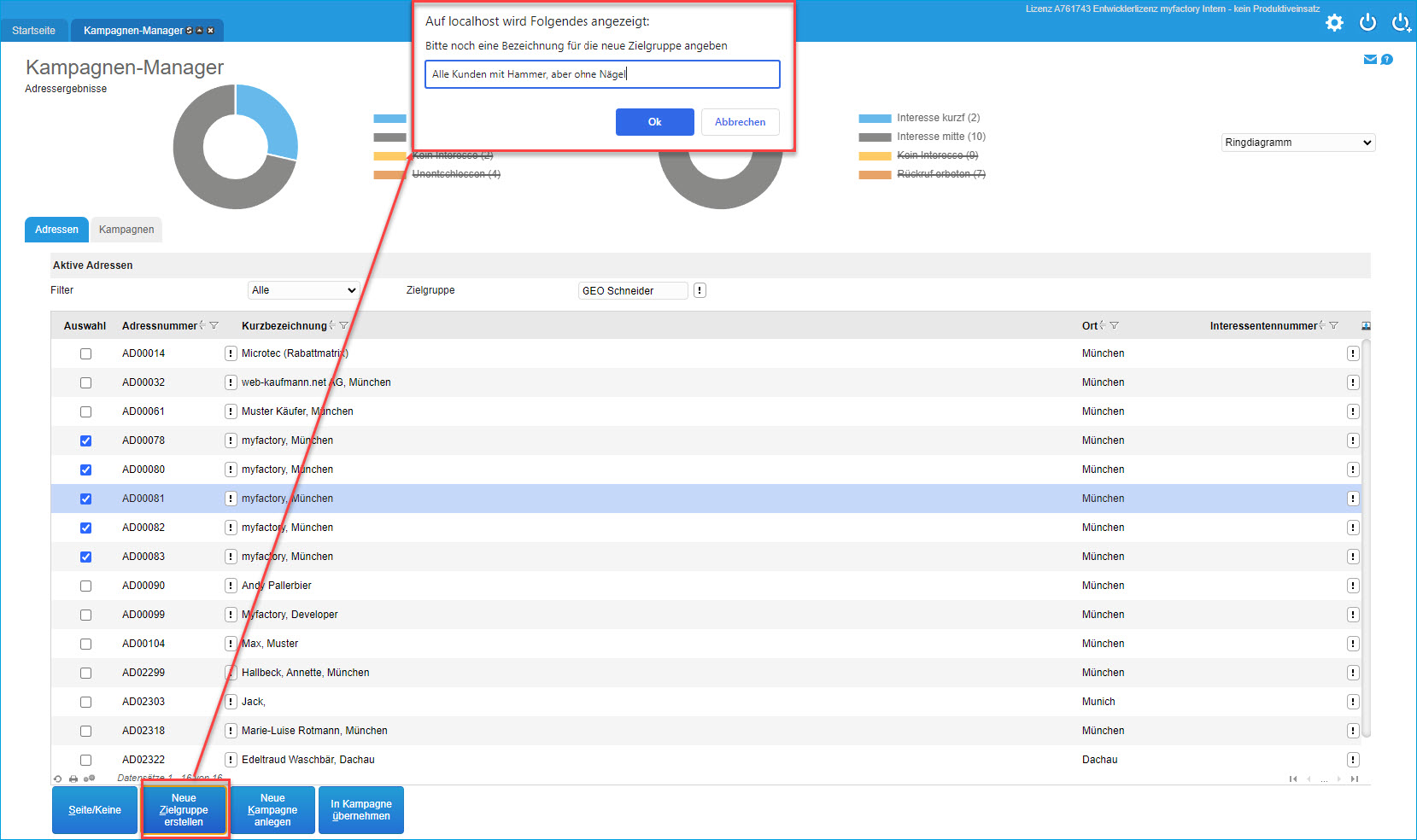Go to the Startseite tab
1417x840 pixels.
tap(34, 31)
